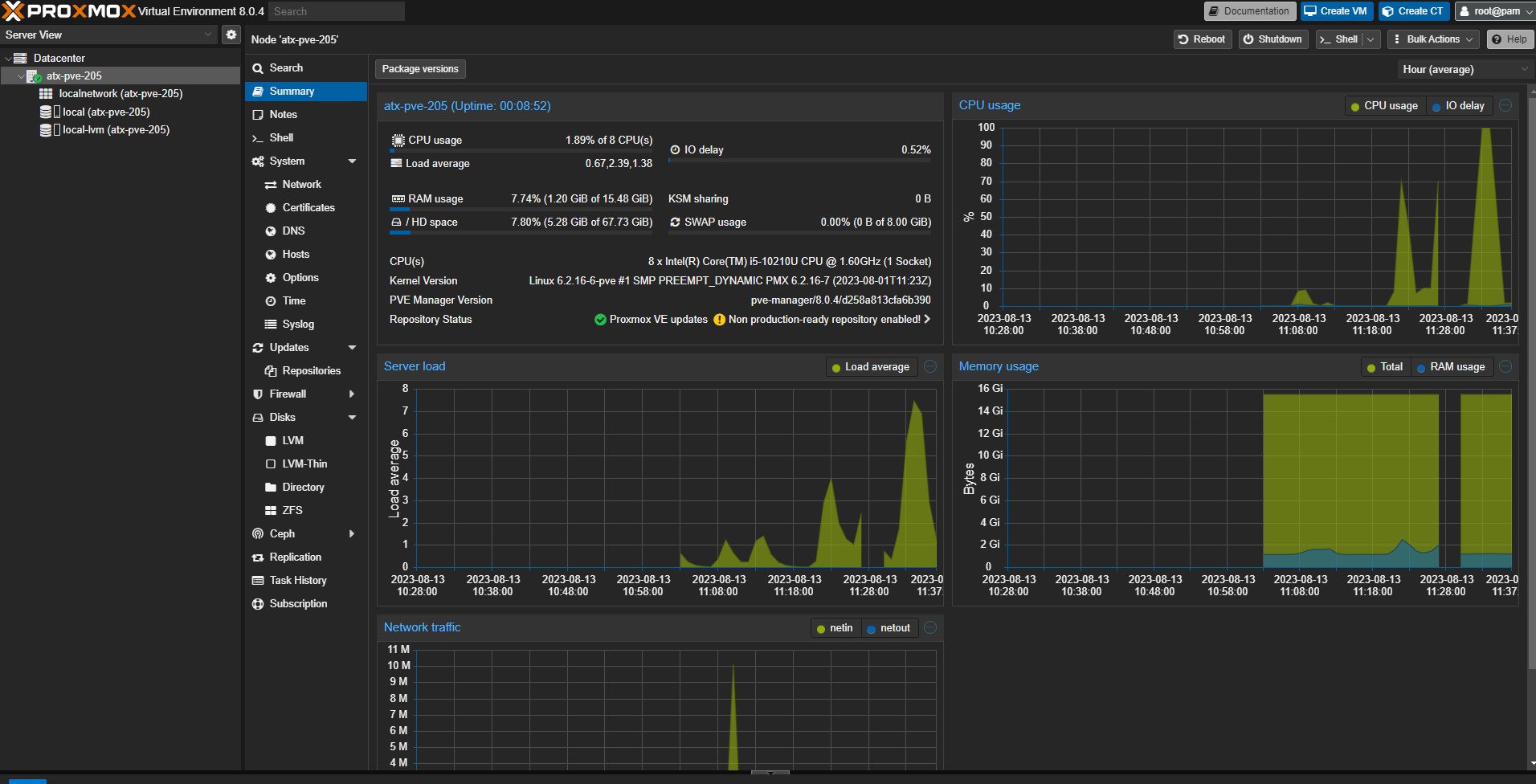Toggle the IO delay series in CPU chart

click(1459, 106)
